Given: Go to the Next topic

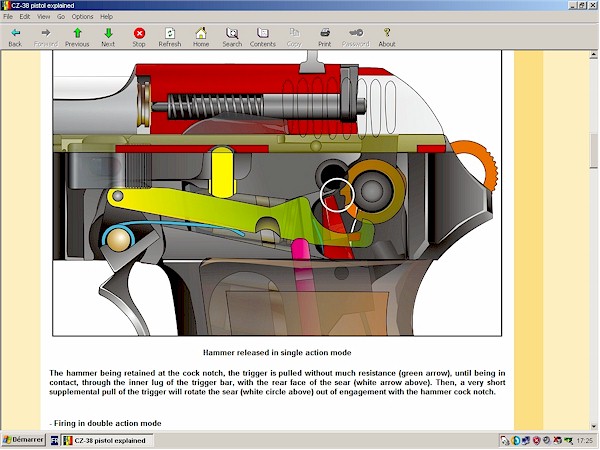Looking at the screenshot, I should click(x=108, y=37).
